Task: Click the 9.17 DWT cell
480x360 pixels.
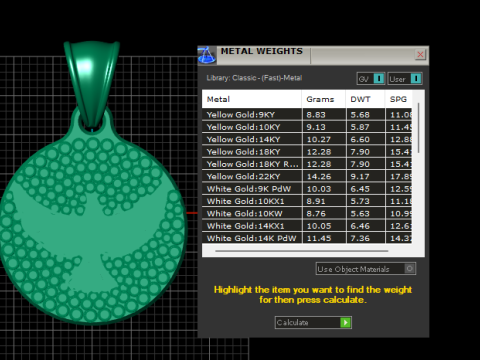Action: pyautogui.click(x=365, y=176)
